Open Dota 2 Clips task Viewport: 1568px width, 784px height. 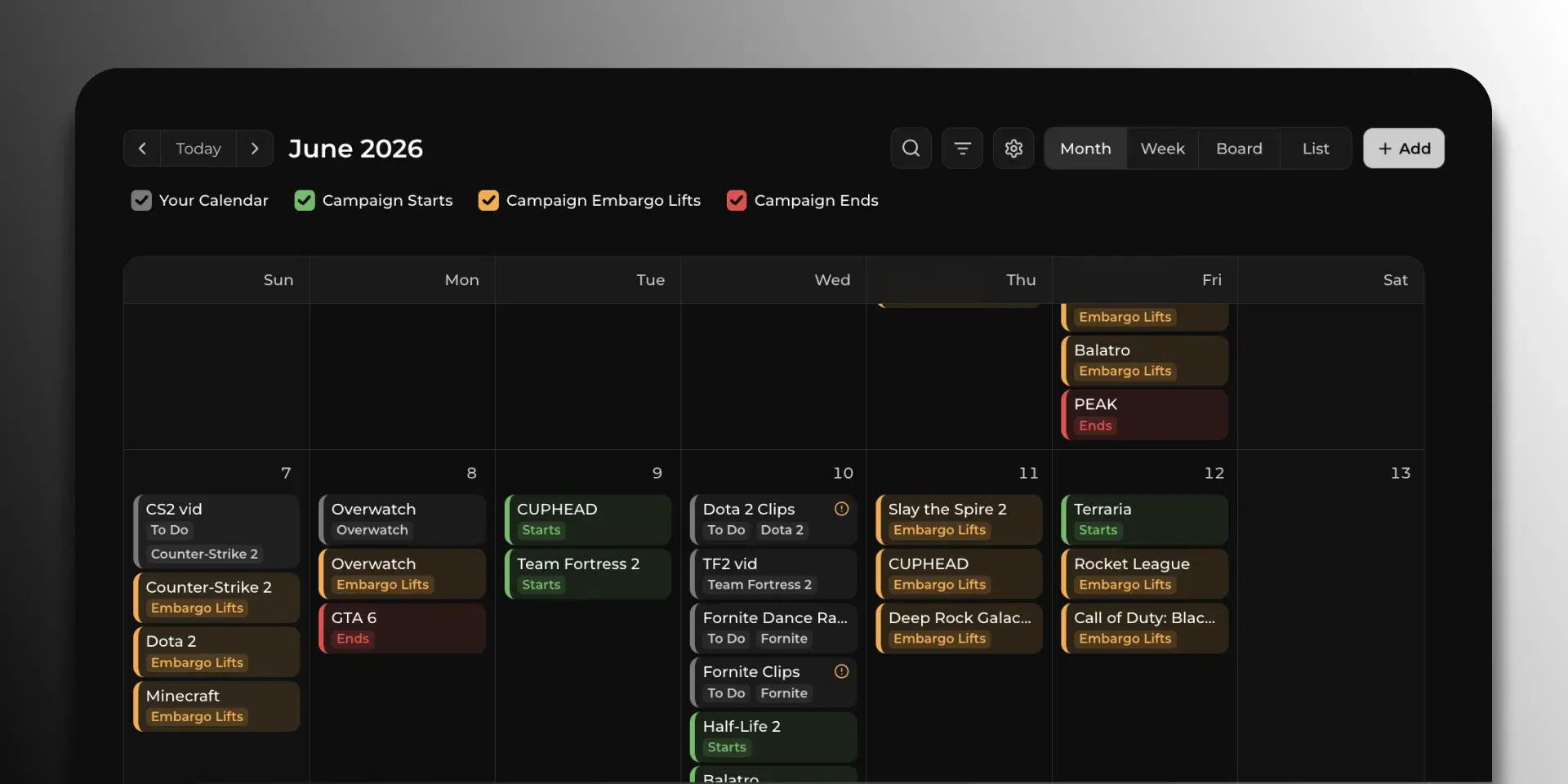pos(773,519)
